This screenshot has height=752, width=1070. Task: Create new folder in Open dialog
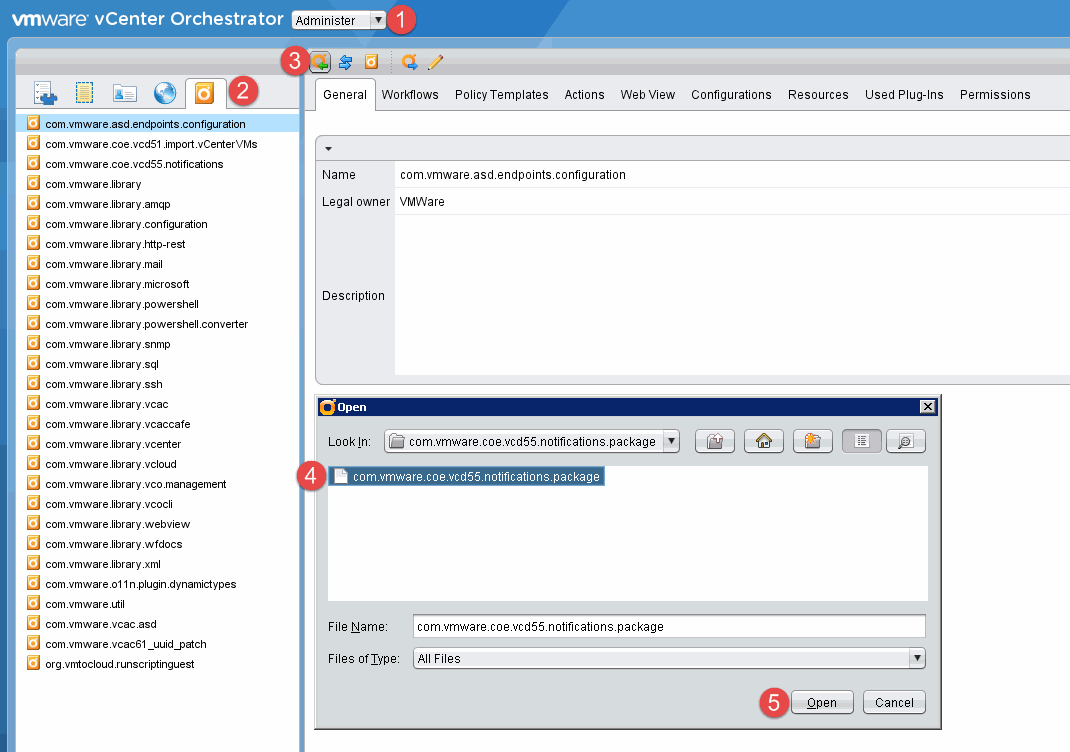(813, 441)
